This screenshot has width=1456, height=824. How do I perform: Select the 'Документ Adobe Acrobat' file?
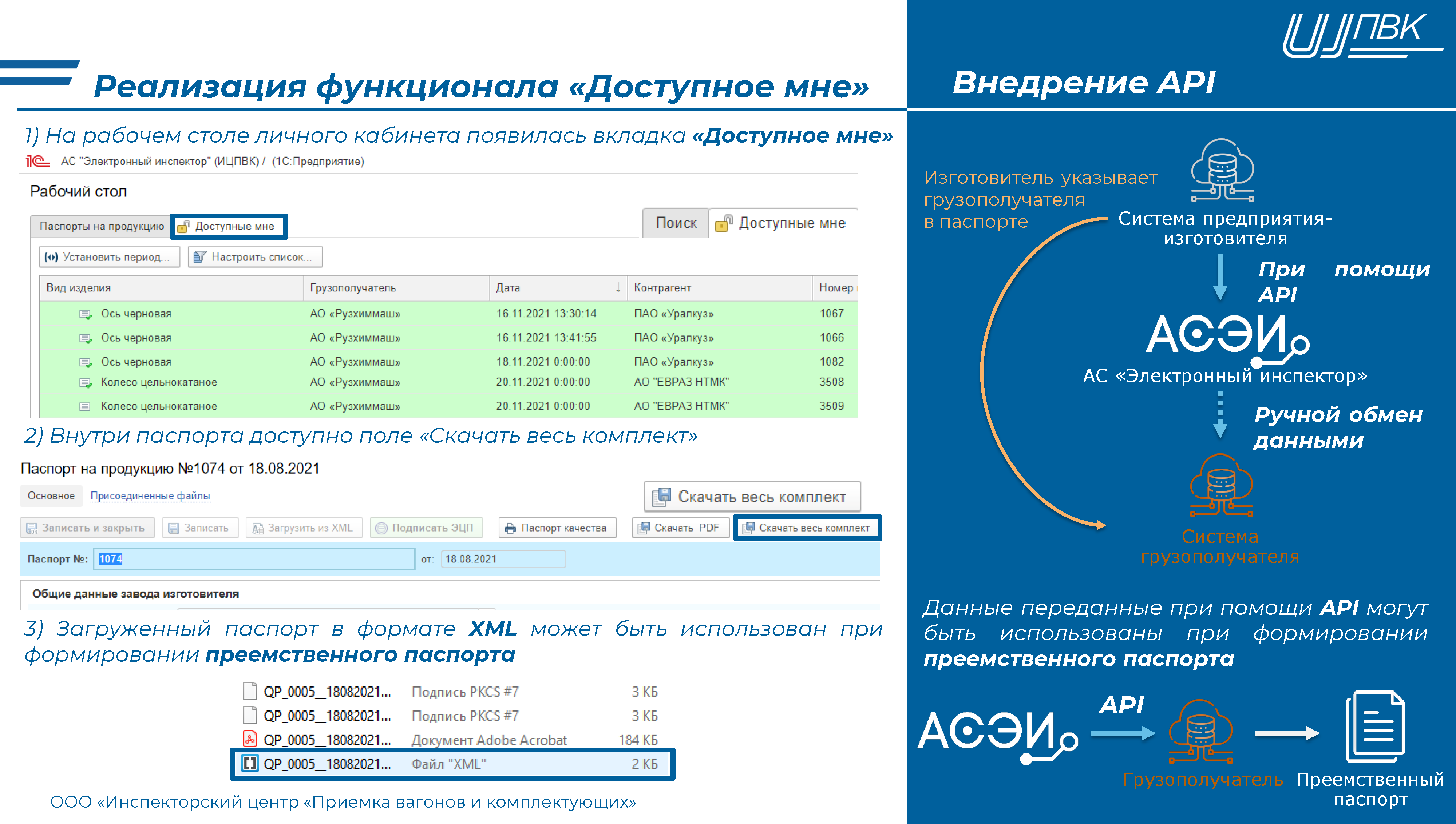click(x=451, y=740)
